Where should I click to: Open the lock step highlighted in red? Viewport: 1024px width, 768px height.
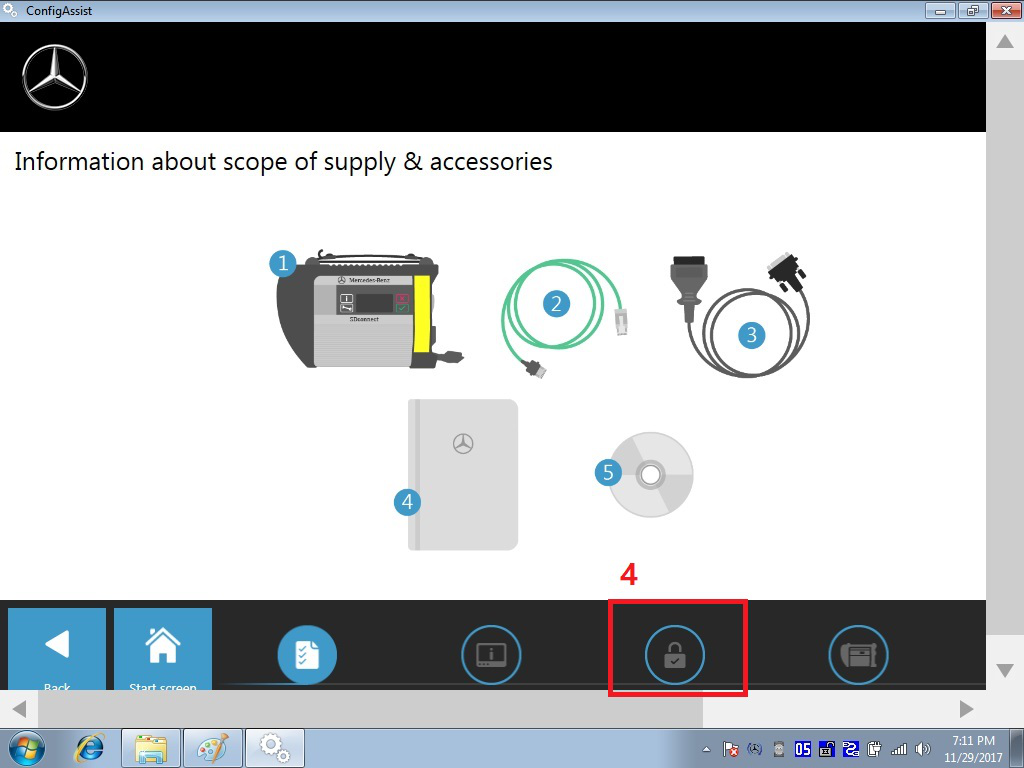[x=677, y=655]
